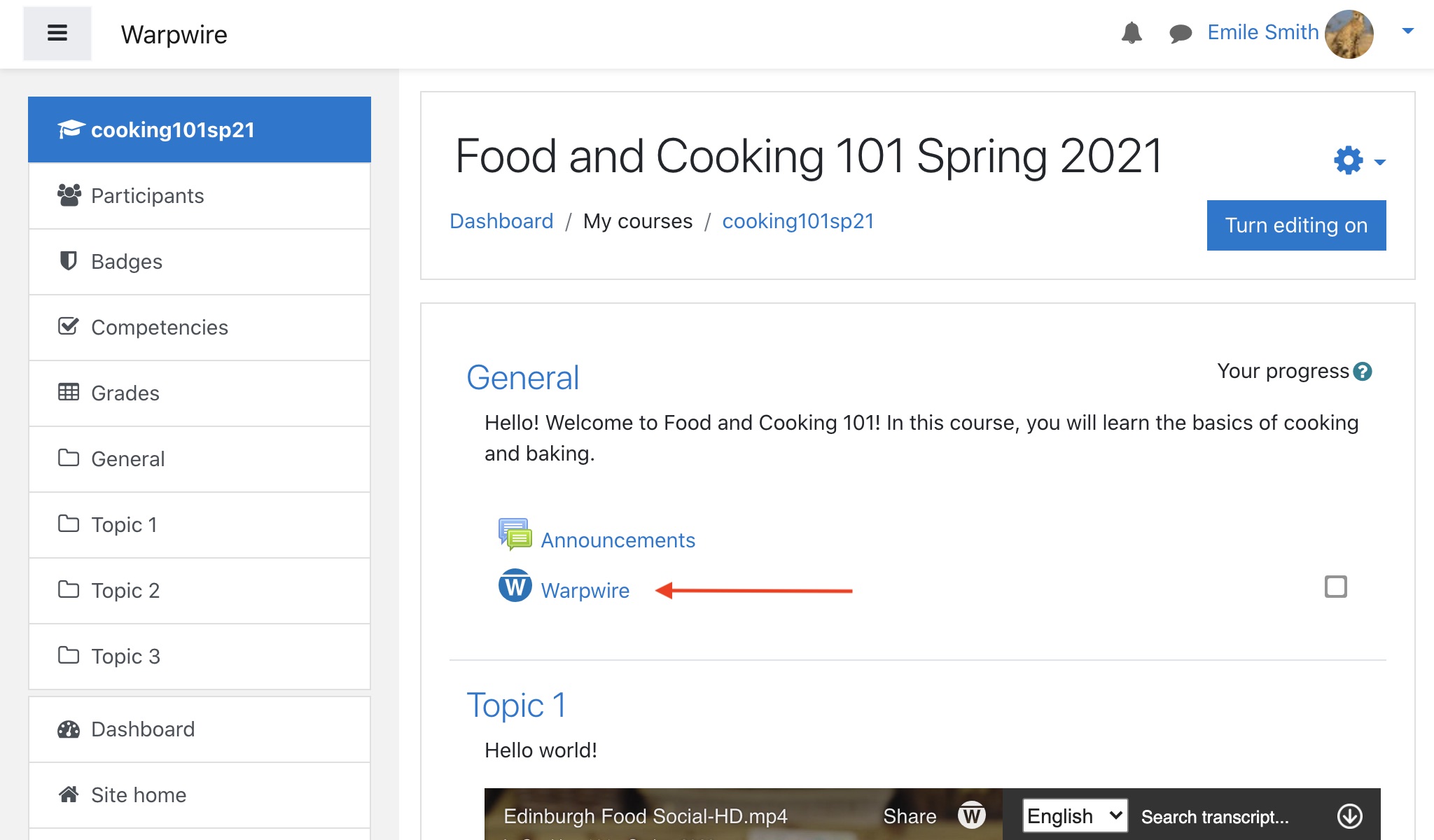
Task: Open the course settings gear icon
Action: click(1349, 160)
